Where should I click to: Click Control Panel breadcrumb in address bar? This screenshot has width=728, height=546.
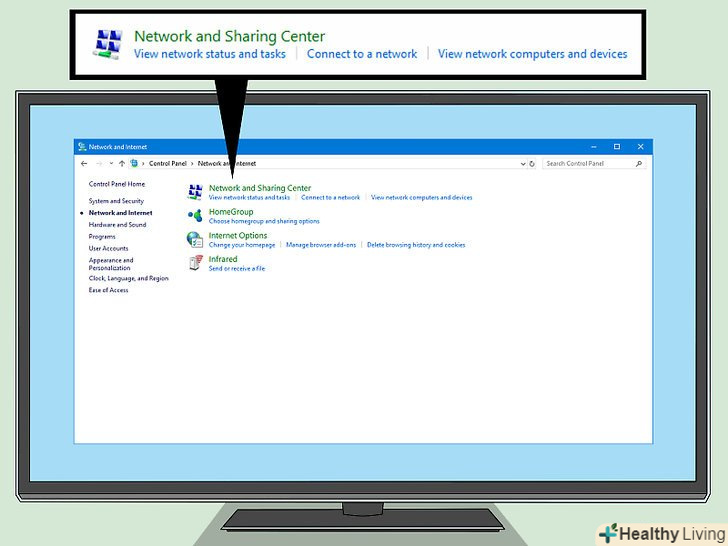pyautogui.click(x=168, y=163)
